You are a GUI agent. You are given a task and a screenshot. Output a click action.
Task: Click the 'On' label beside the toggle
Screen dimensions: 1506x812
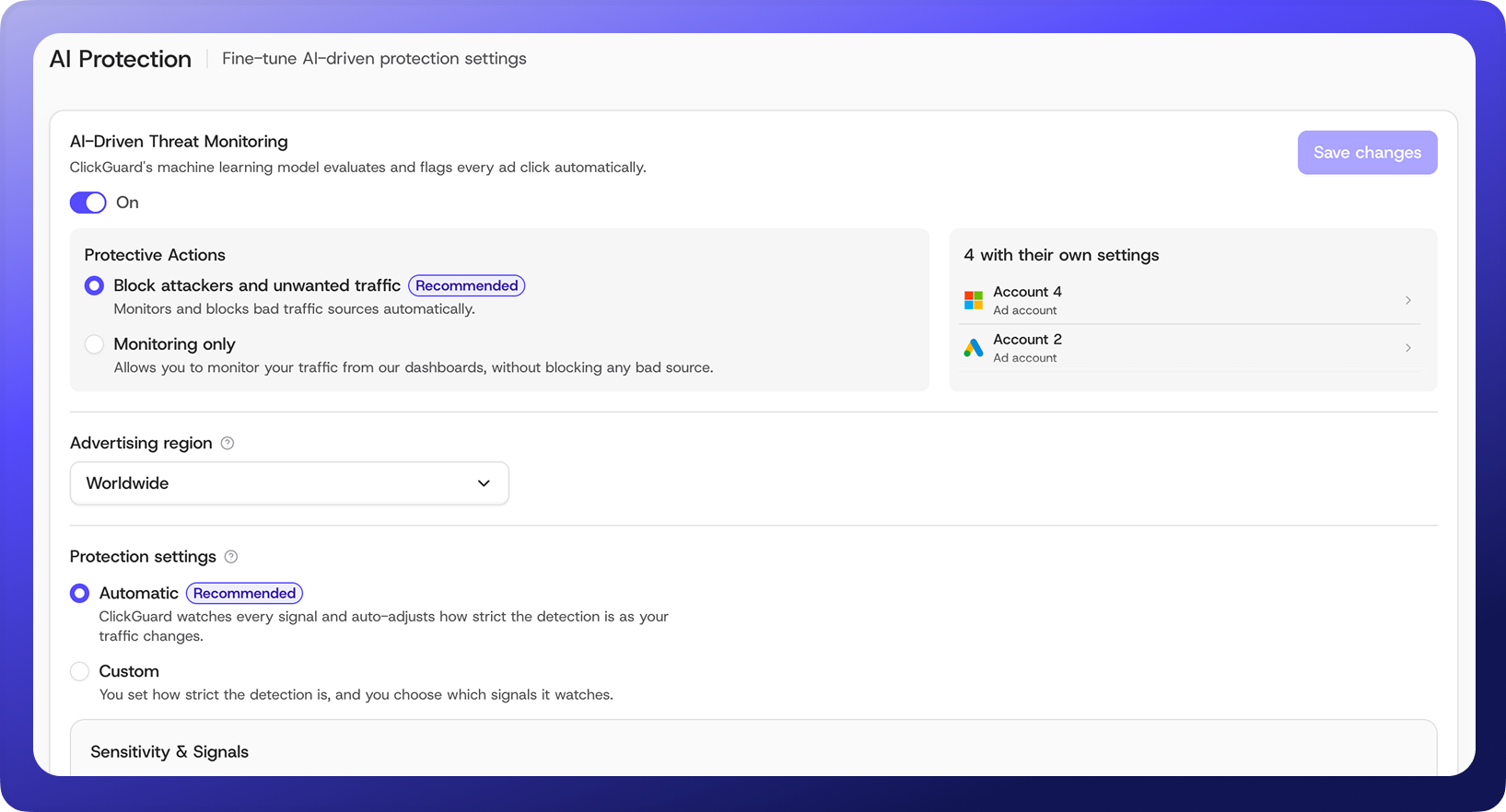point(127,203)
